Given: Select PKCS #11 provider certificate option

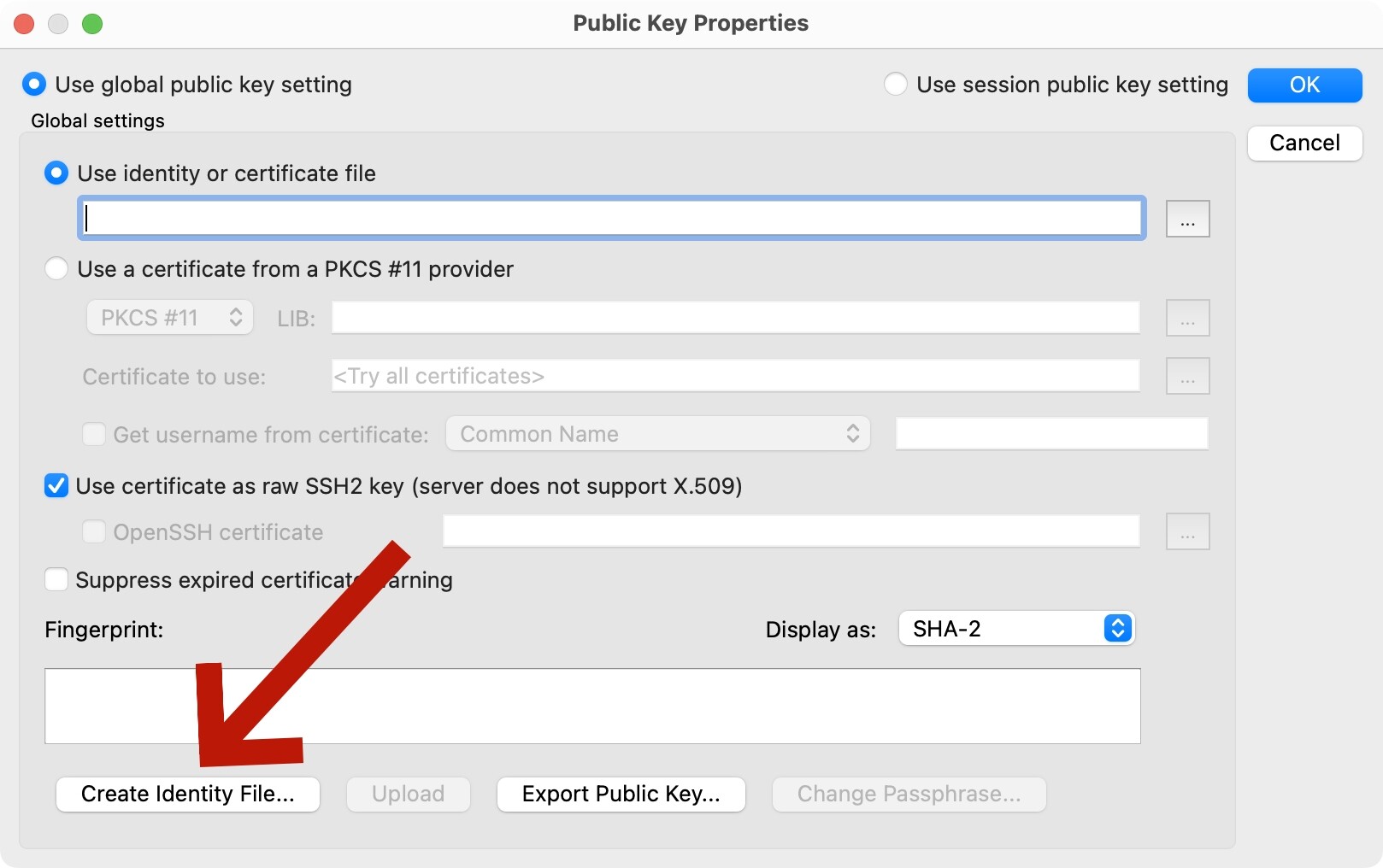Looking at the screenshot, I should pyautogui.click(x=56, y=269).
